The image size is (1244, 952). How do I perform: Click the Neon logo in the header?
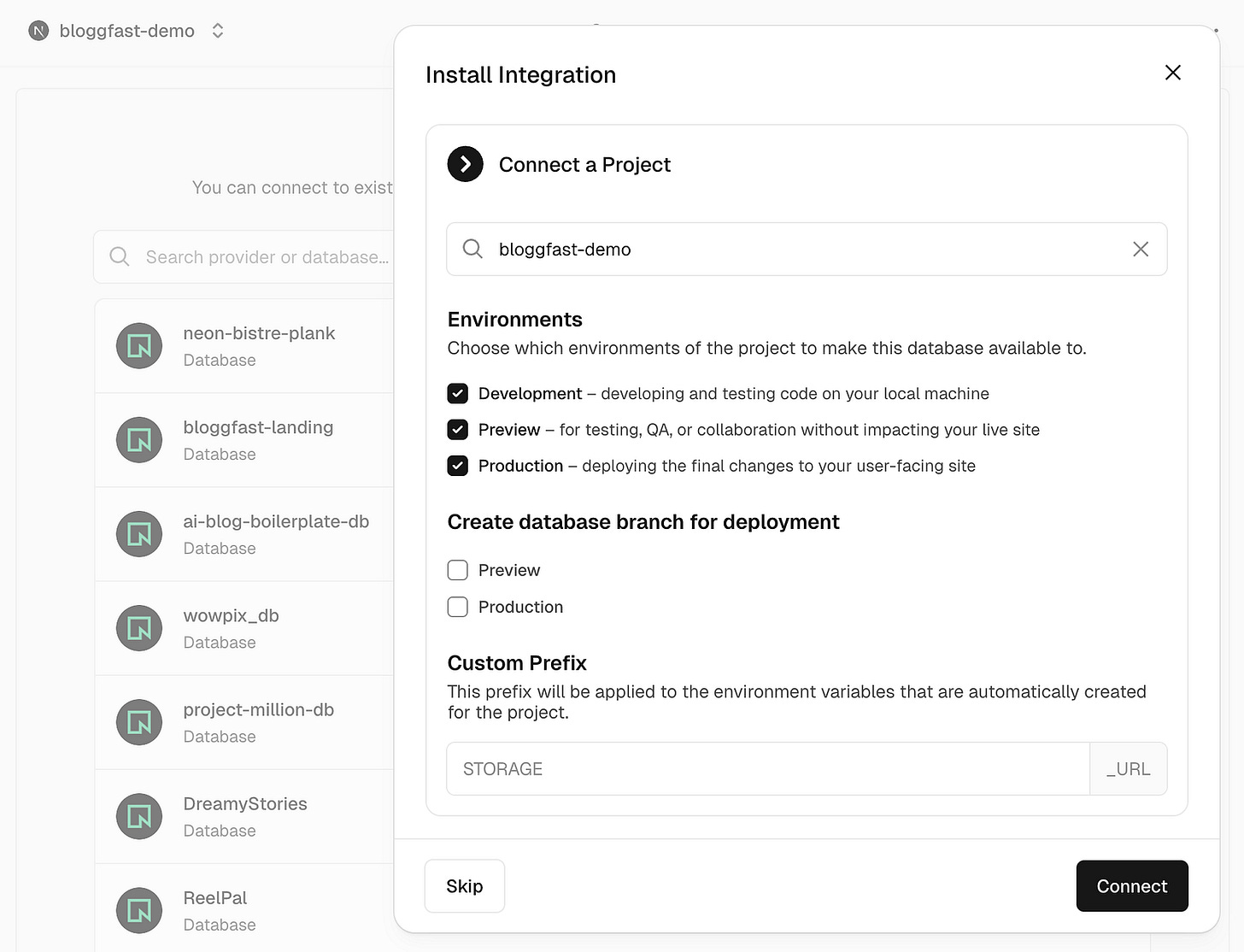(x=38, y=31)
